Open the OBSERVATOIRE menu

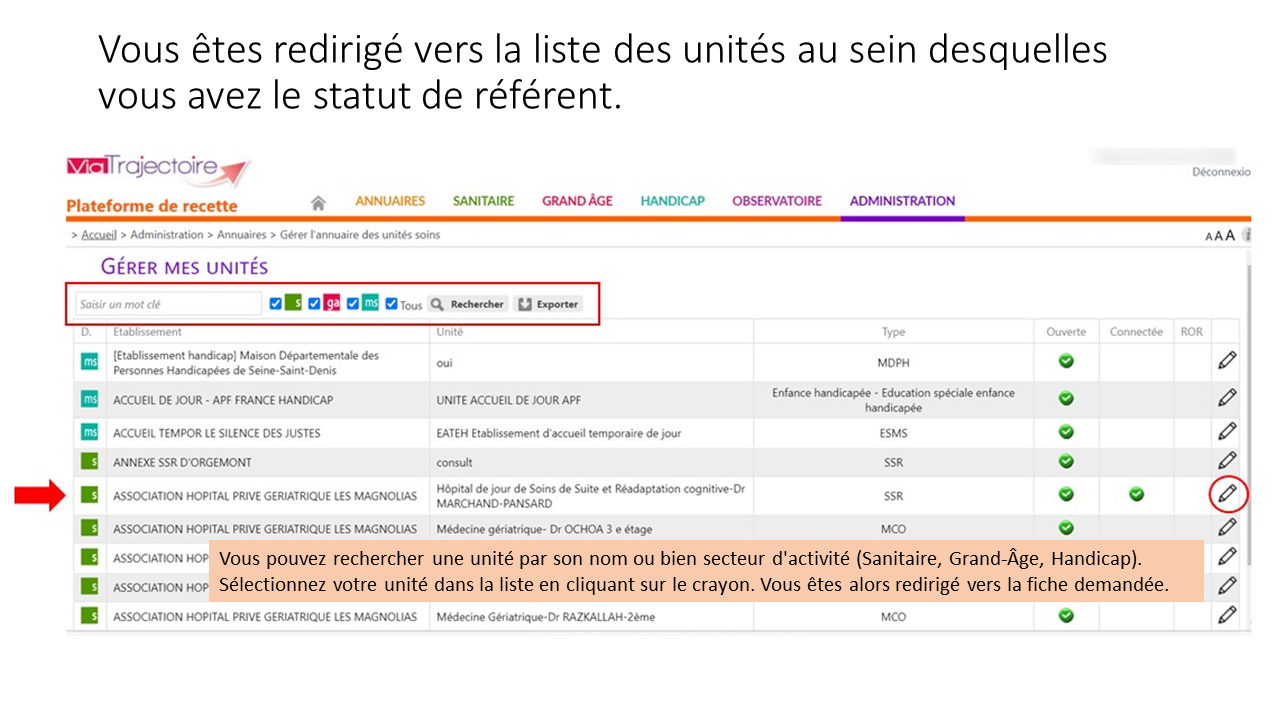[x=776, y=201]
